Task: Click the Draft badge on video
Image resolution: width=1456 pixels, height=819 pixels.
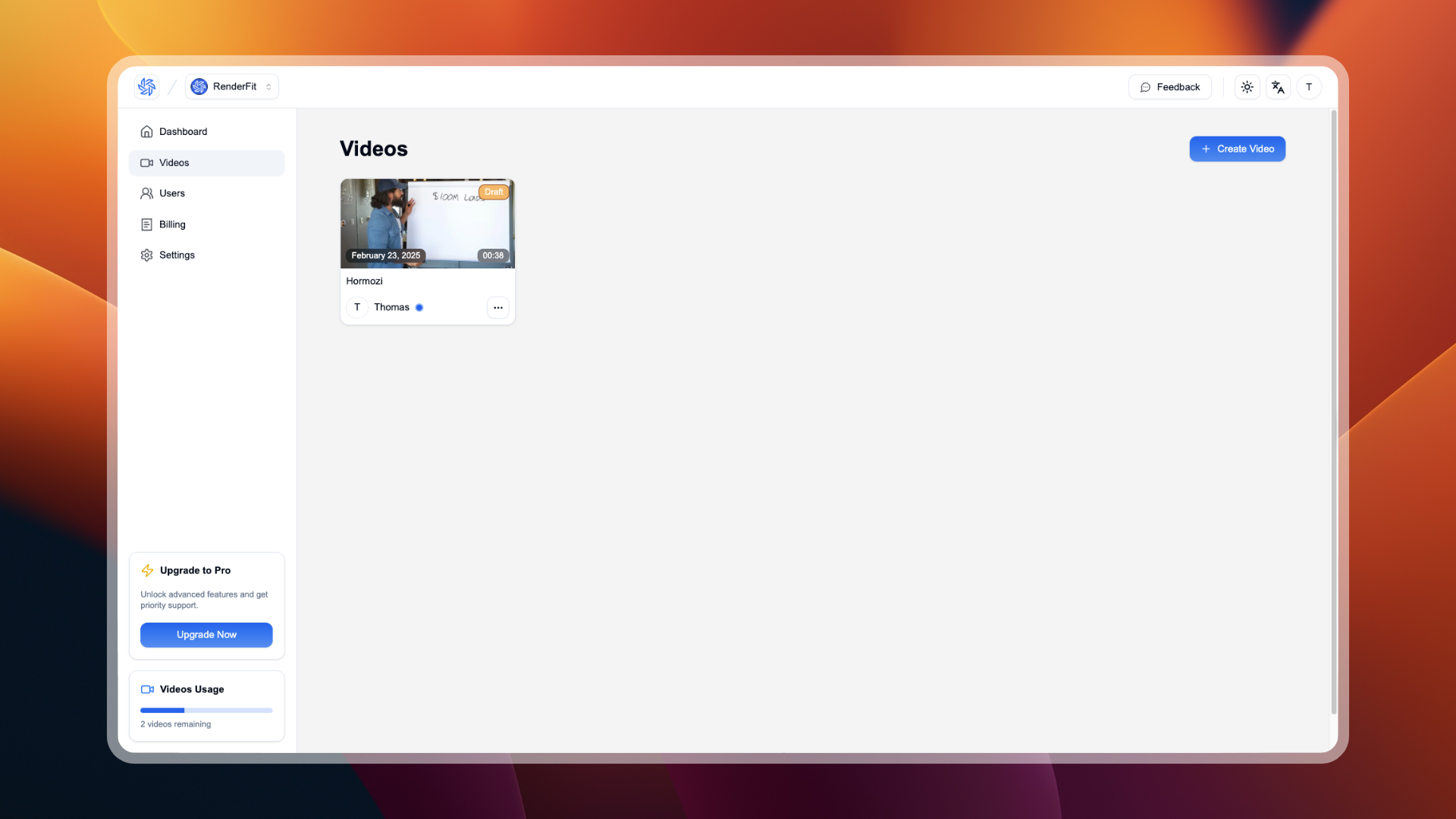Action: [494, 192]
